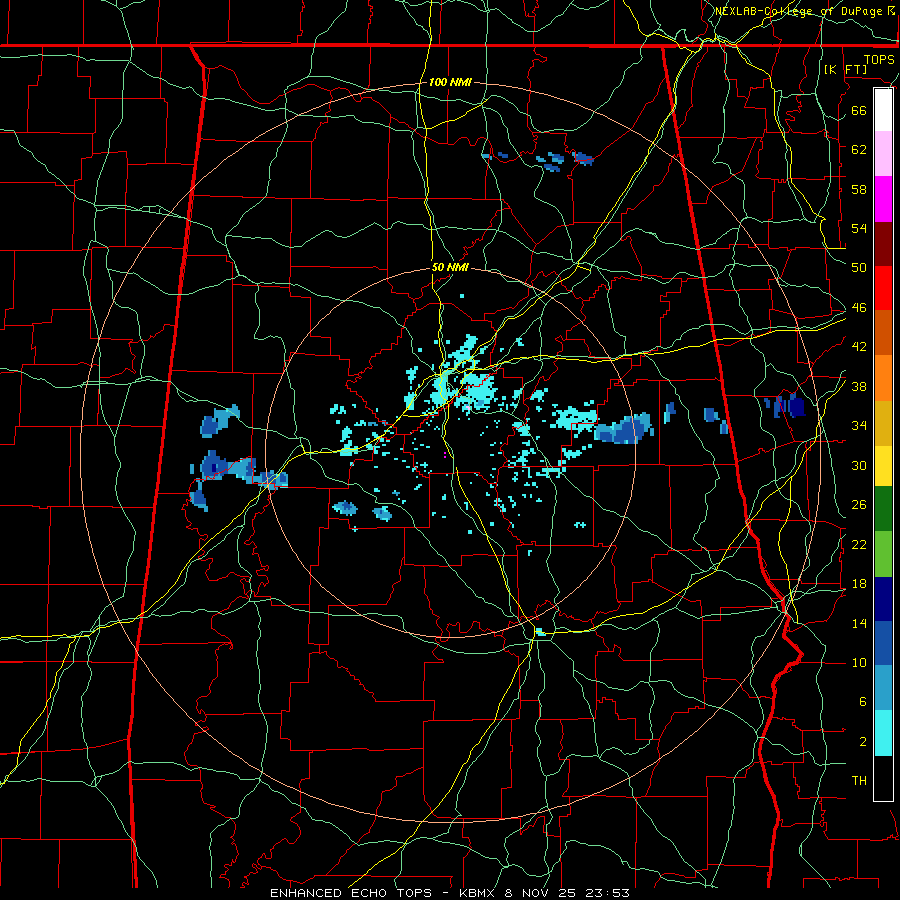900x900 pixels.
Task: Click the legend value '66'
Action: (859, 110)
